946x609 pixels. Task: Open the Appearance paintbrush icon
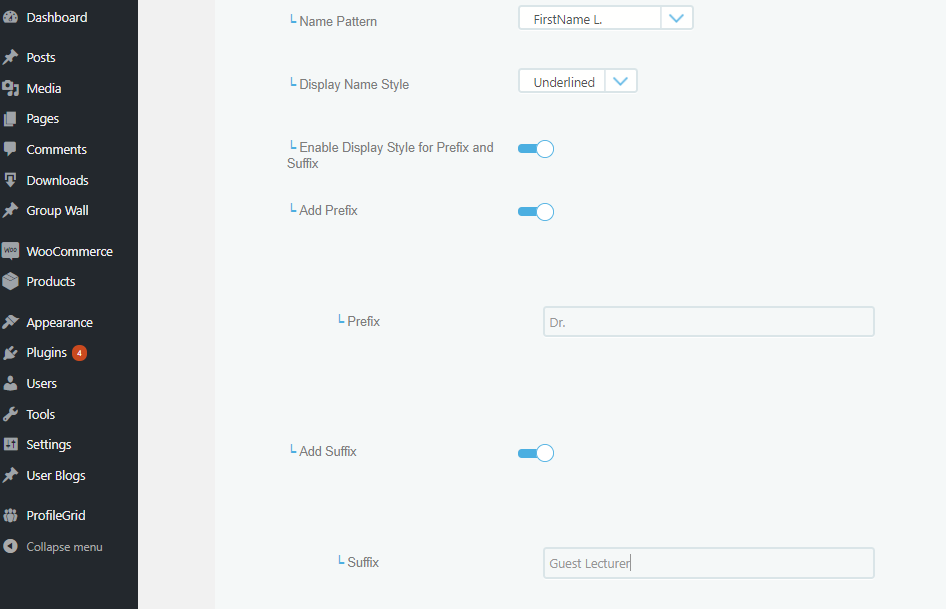coord(14,321)
